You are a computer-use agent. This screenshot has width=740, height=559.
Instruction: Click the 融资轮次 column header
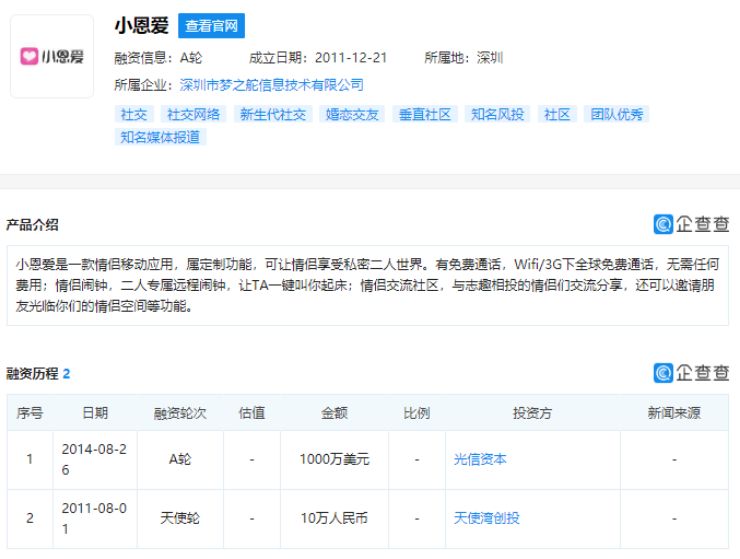pos(180,413)
